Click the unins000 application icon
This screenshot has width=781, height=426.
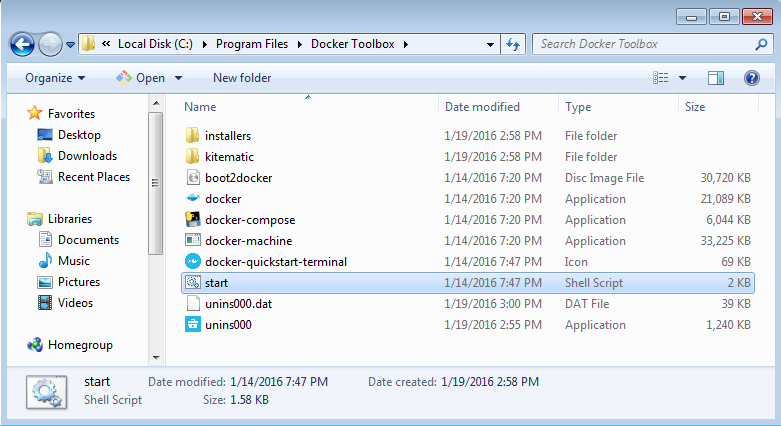pos(193,325)
